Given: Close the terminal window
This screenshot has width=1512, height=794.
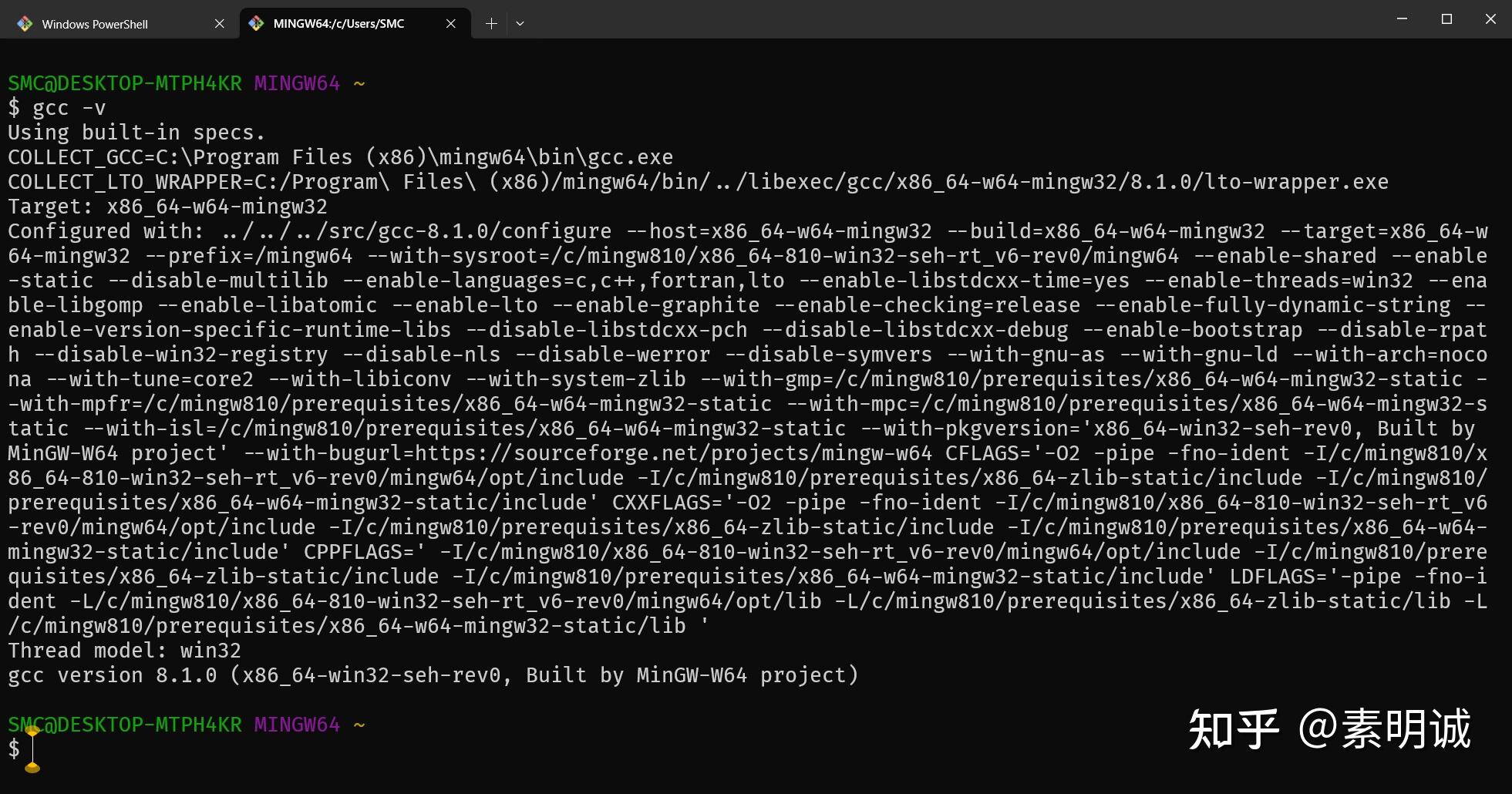Looking at the screenshot, I should [1490, 19].
